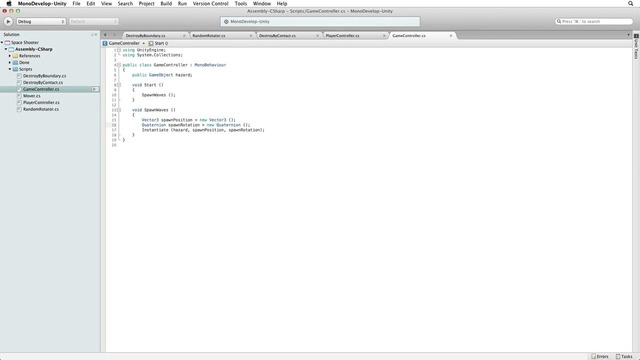Close the RandomRotator.cs tab
The width and height of the screenshot is (640, 360).
[251, 36]
